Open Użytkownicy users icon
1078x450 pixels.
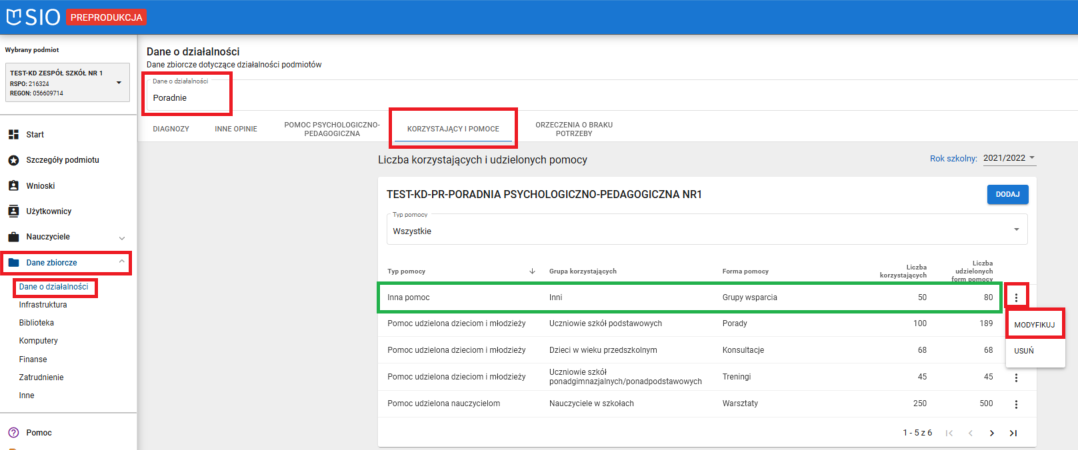[x=14, y=211]
